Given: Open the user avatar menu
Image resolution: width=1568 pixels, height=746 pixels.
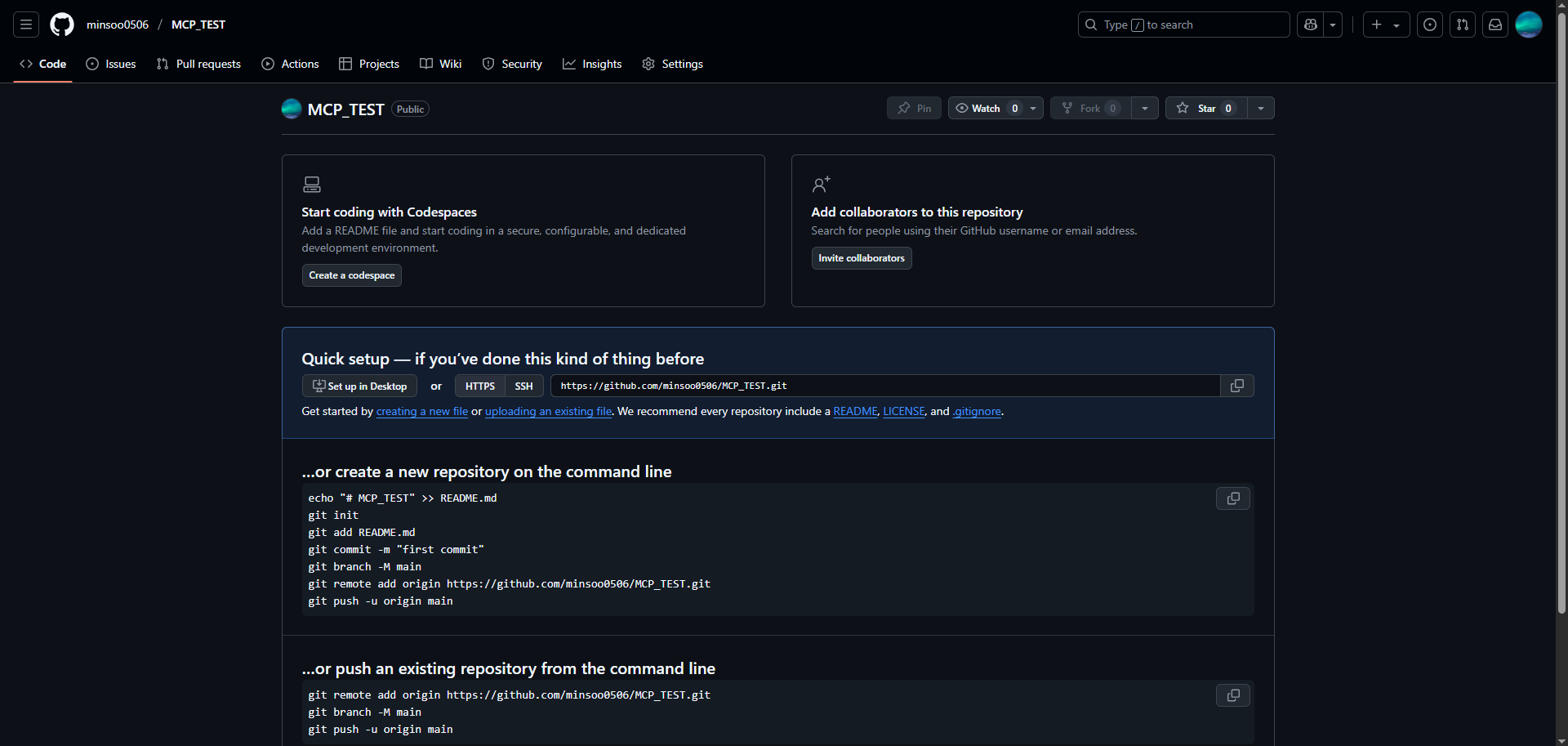Looking at the screenshot, I should [x=1529, y=25].
